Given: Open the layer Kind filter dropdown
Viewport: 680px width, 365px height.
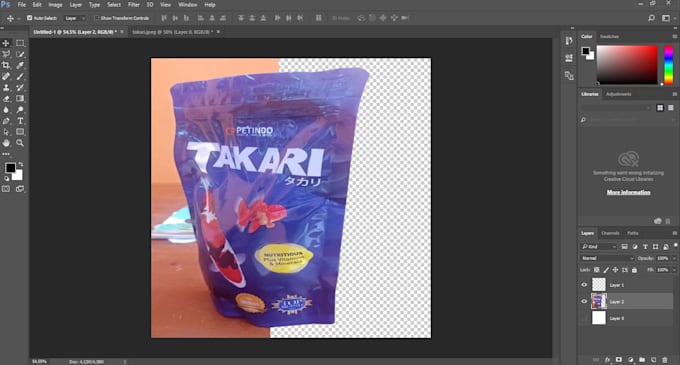Looking at the screenshot, I should click(598, 247).
